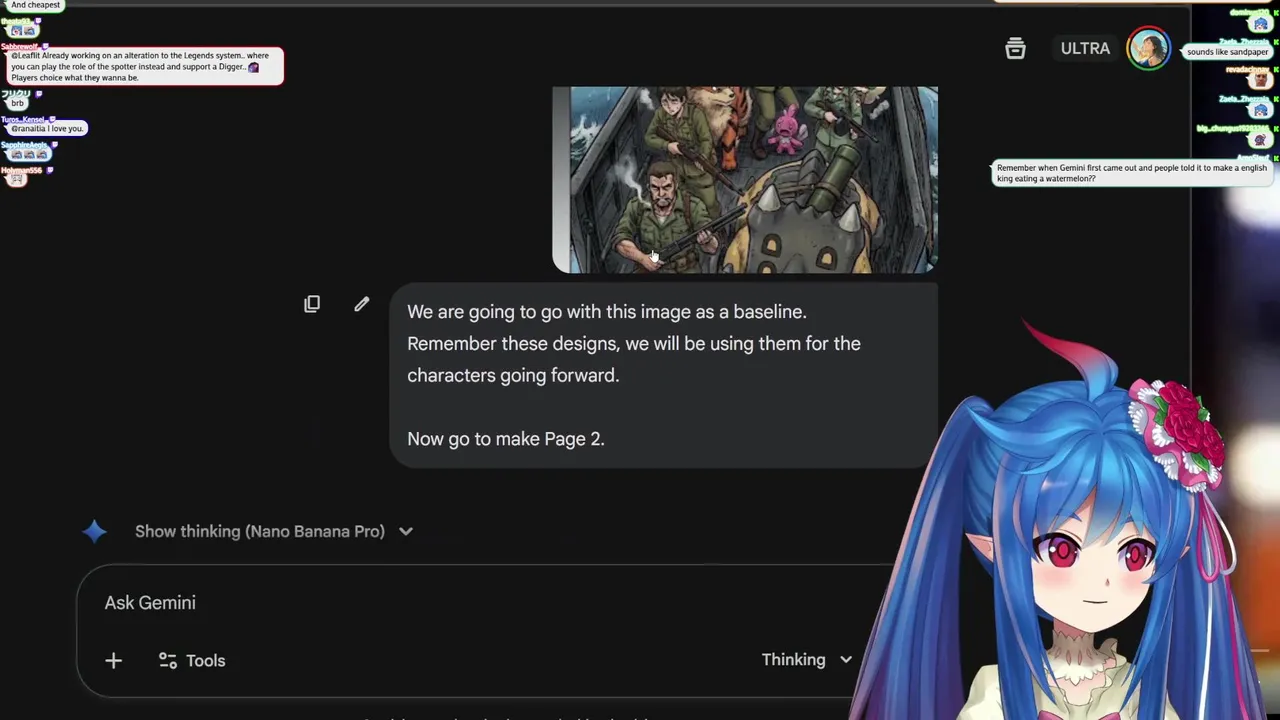The height and width of the screenshot is (720, 1280).
Task: Open the generated comic image thumbnail
Action: tap(745, 180)
